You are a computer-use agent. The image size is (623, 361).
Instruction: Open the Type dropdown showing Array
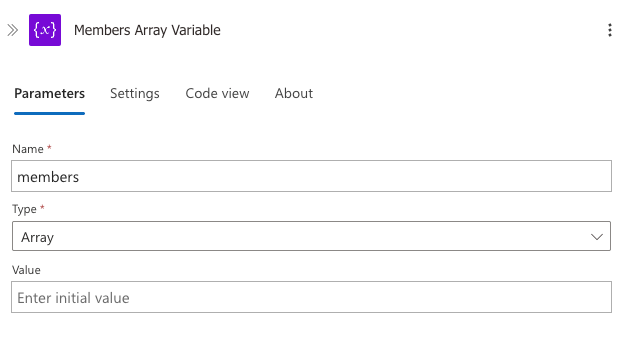point(312,236)
